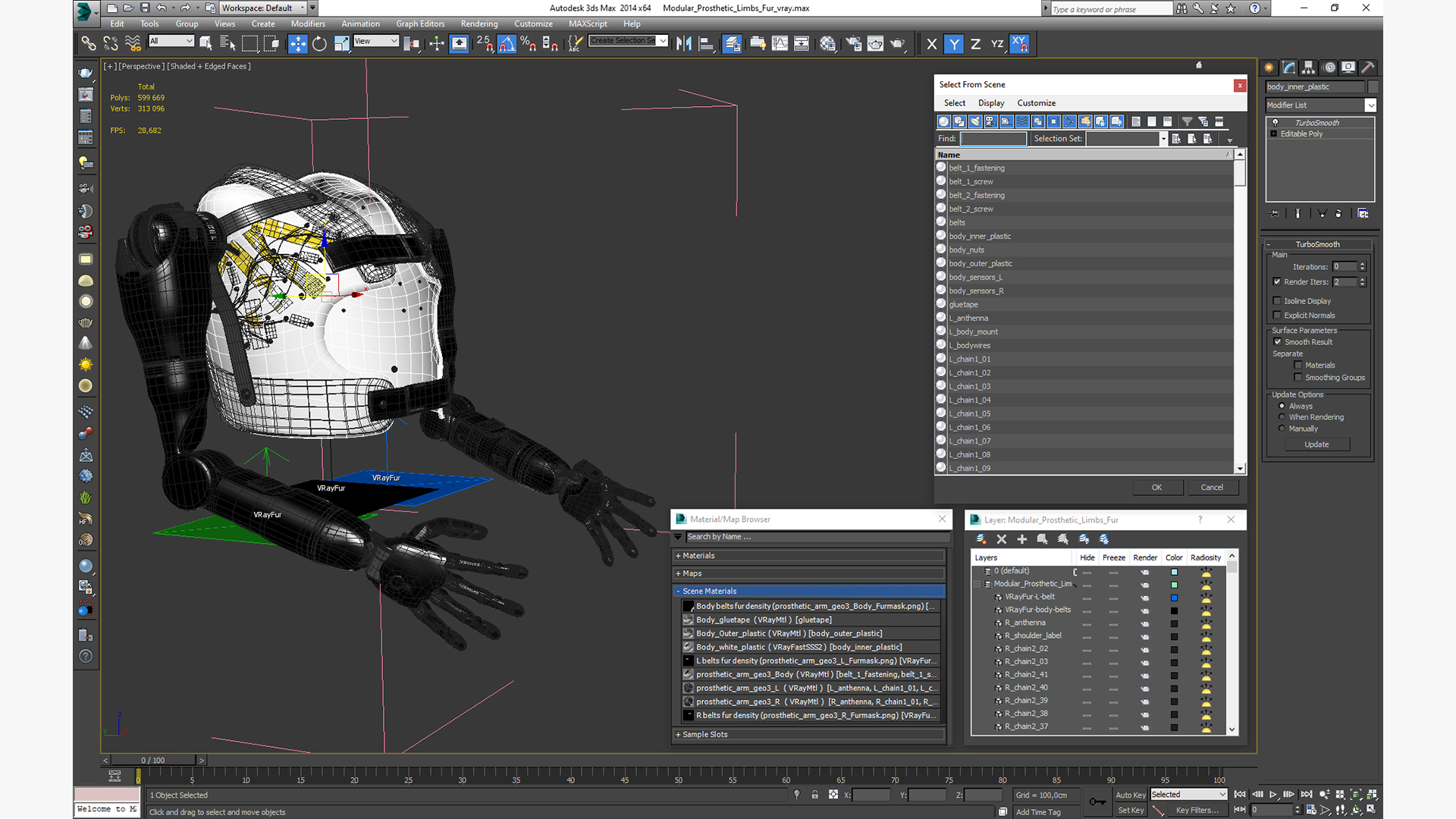
Task: Delete highlighted layer in Layer dialog
Action: pos(1001,539)
